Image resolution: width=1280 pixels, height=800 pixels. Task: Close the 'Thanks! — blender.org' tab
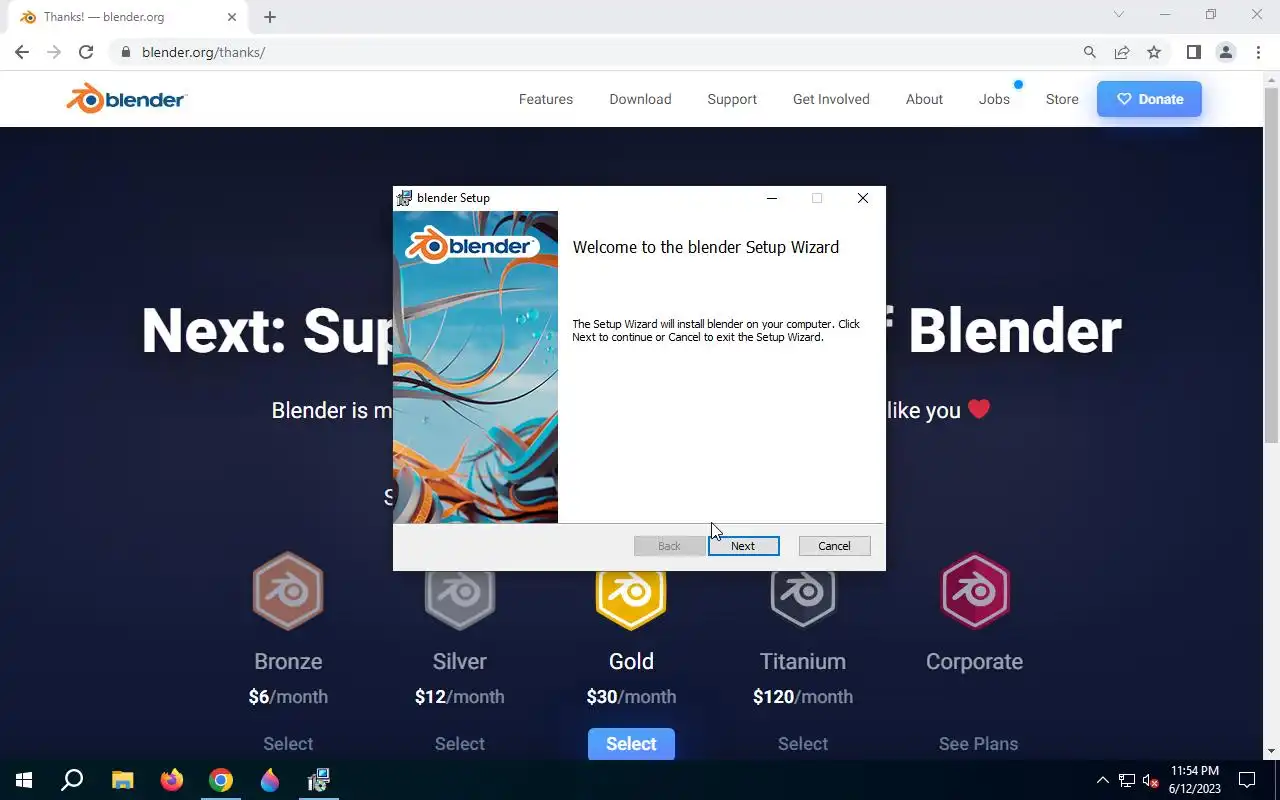coord(231,17)
